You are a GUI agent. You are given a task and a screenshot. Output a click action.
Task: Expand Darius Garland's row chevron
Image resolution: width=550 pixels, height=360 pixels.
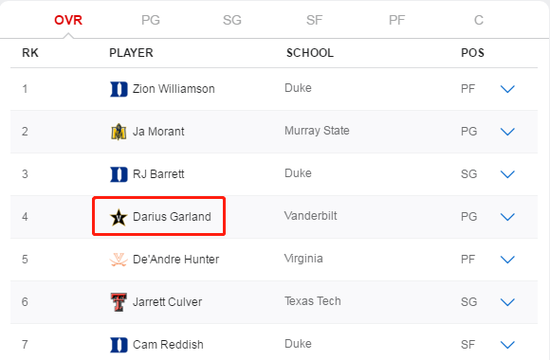[507, 217]
